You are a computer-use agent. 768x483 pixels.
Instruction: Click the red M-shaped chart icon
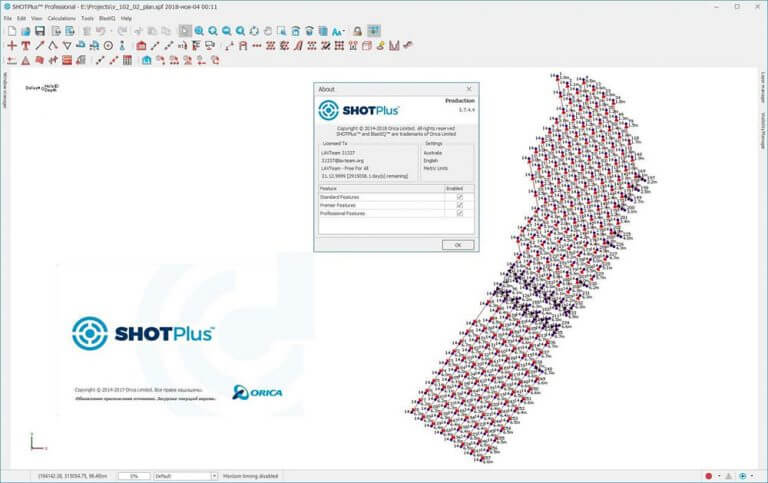(394, 46)
